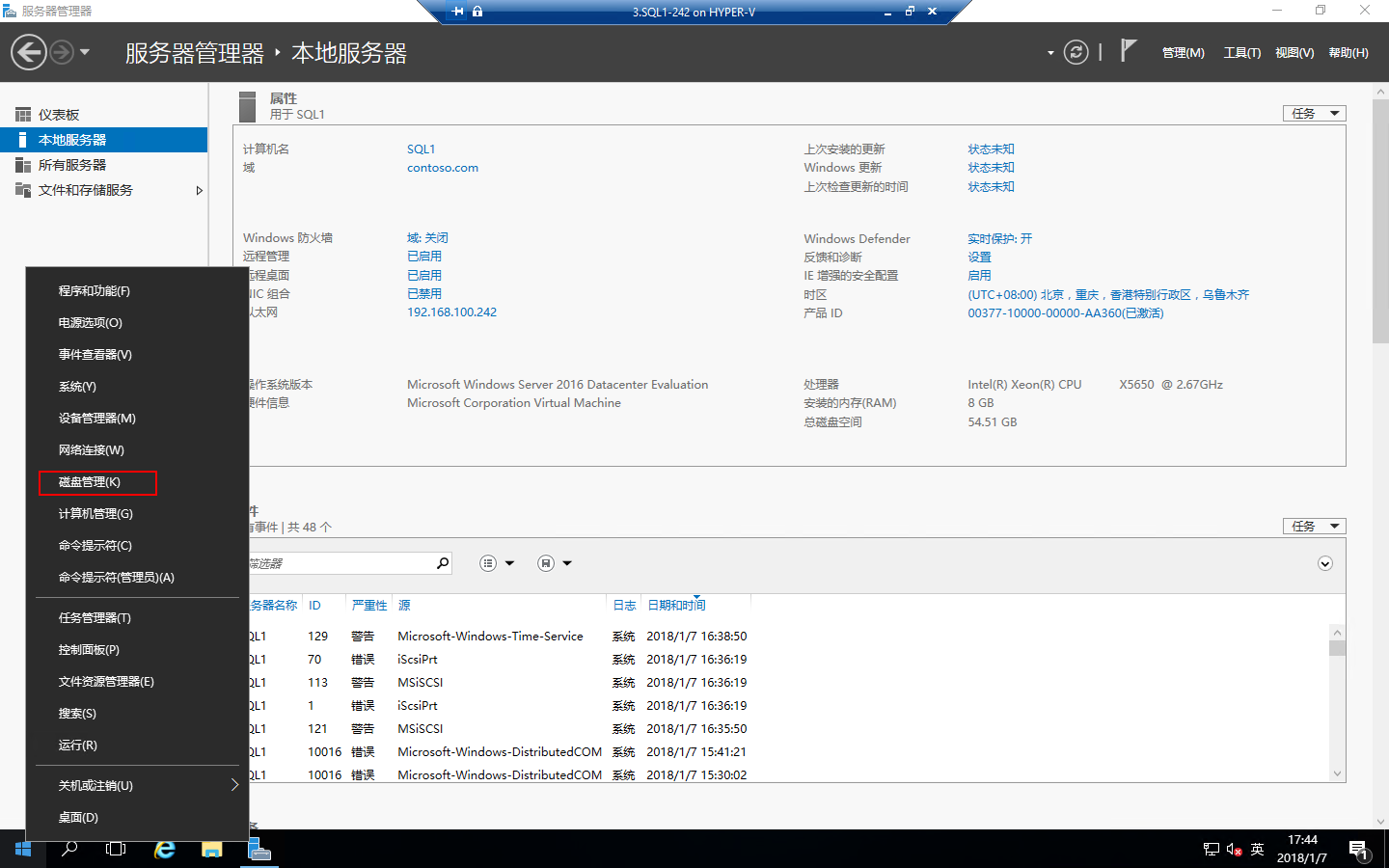Select 电源选项(O) from context menu
1389x868 pixels.
click(137, 323)
